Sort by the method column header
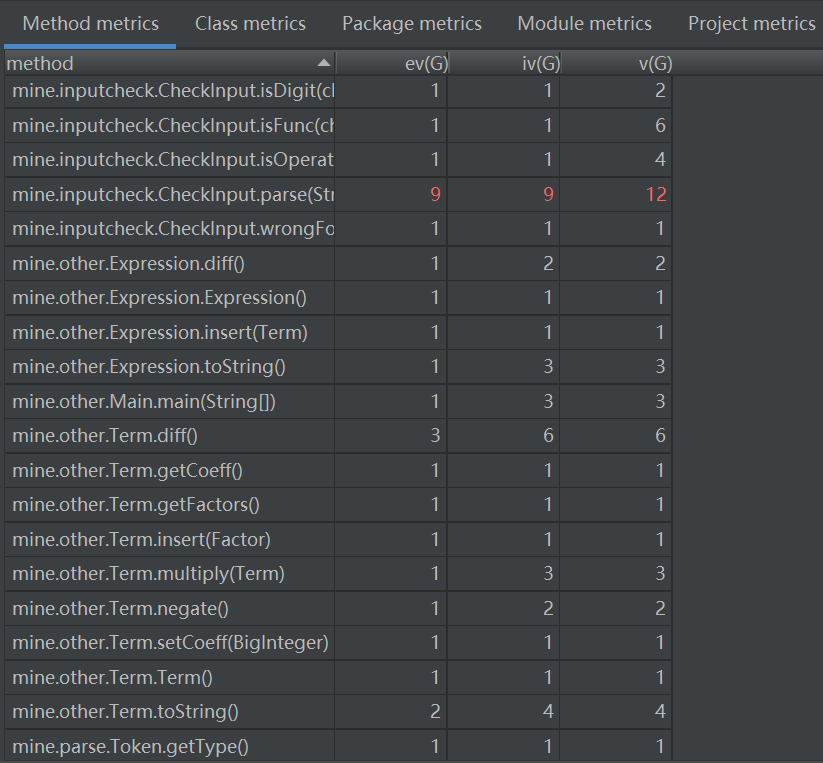The width and height of the screenshot is (823, 763). pyautogui.click(x=169, y=63)
